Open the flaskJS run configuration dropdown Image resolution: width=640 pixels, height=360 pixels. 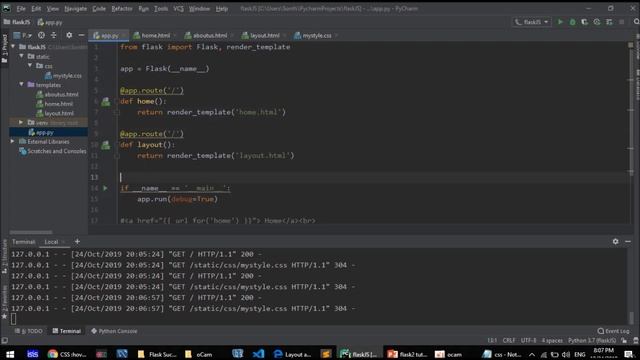(x=531, y=22)
